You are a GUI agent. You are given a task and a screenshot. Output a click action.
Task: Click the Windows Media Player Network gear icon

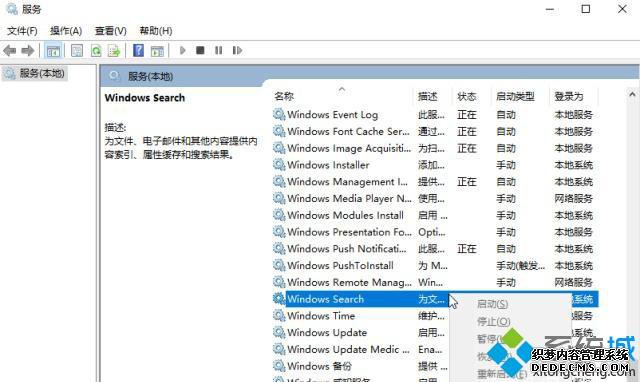click(x=279, y=198)
